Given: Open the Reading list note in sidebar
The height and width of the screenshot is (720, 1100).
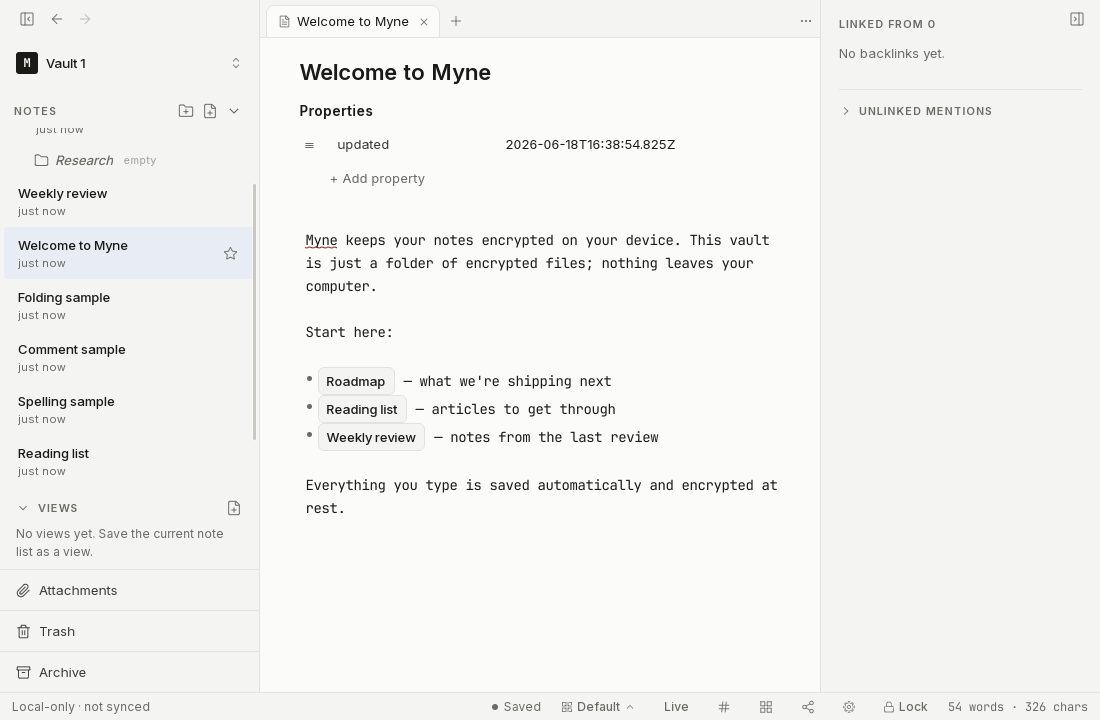Looking at the screenshot, I should point(128,461).
